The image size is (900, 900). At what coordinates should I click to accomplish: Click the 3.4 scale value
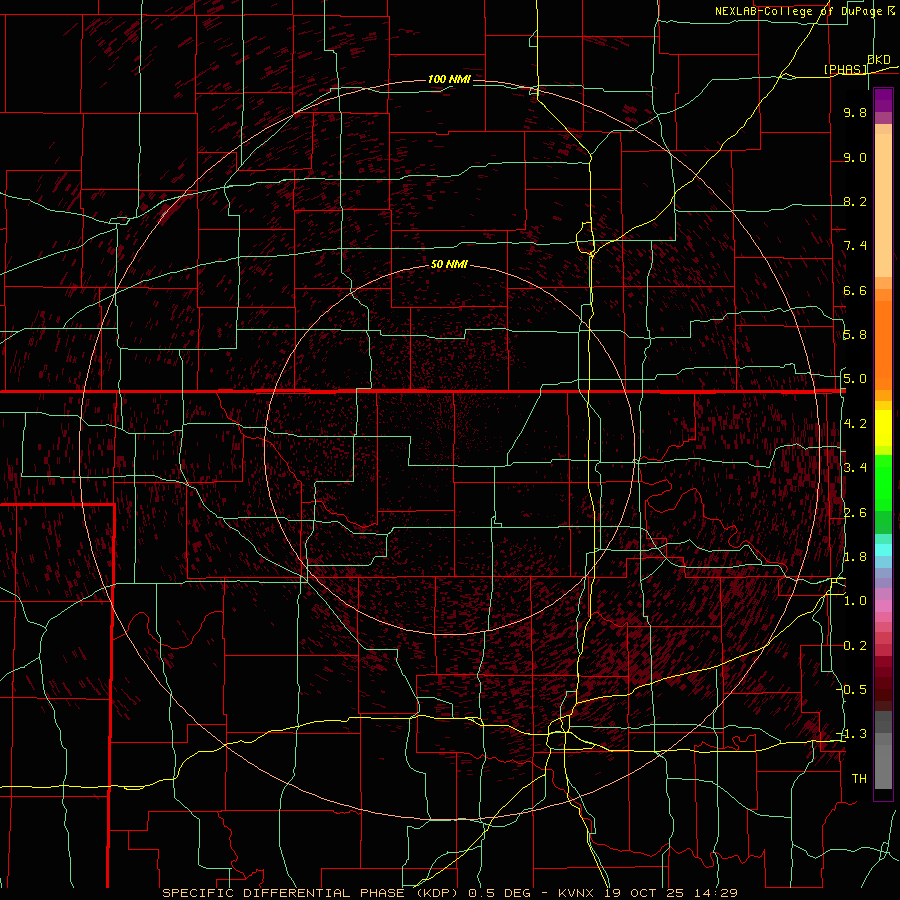(x=855, y=468)
